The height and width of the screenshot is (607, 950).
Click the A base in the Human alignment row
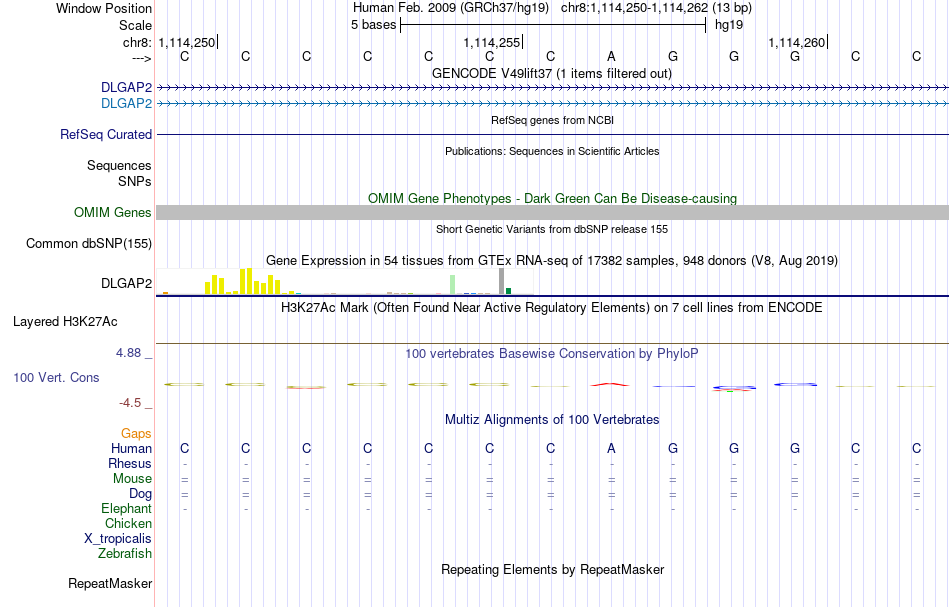click(611, 448)
